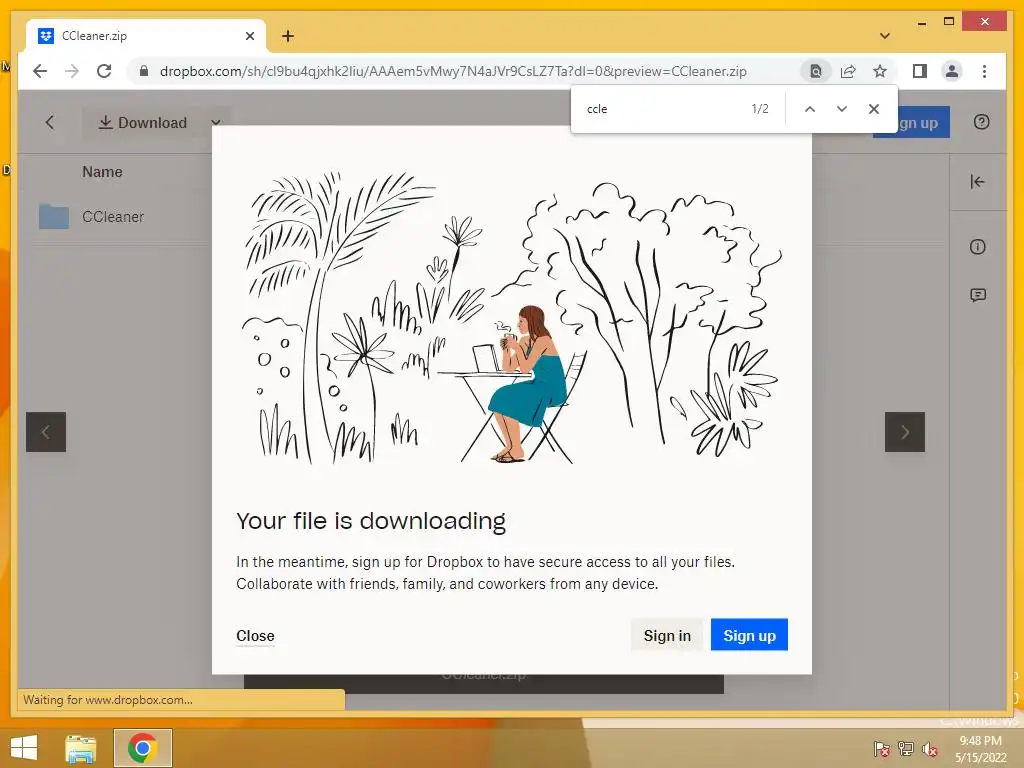Screen dimensions: 1024x768
Task: Click the Dropbox Download button
Action: pos(142,123)
